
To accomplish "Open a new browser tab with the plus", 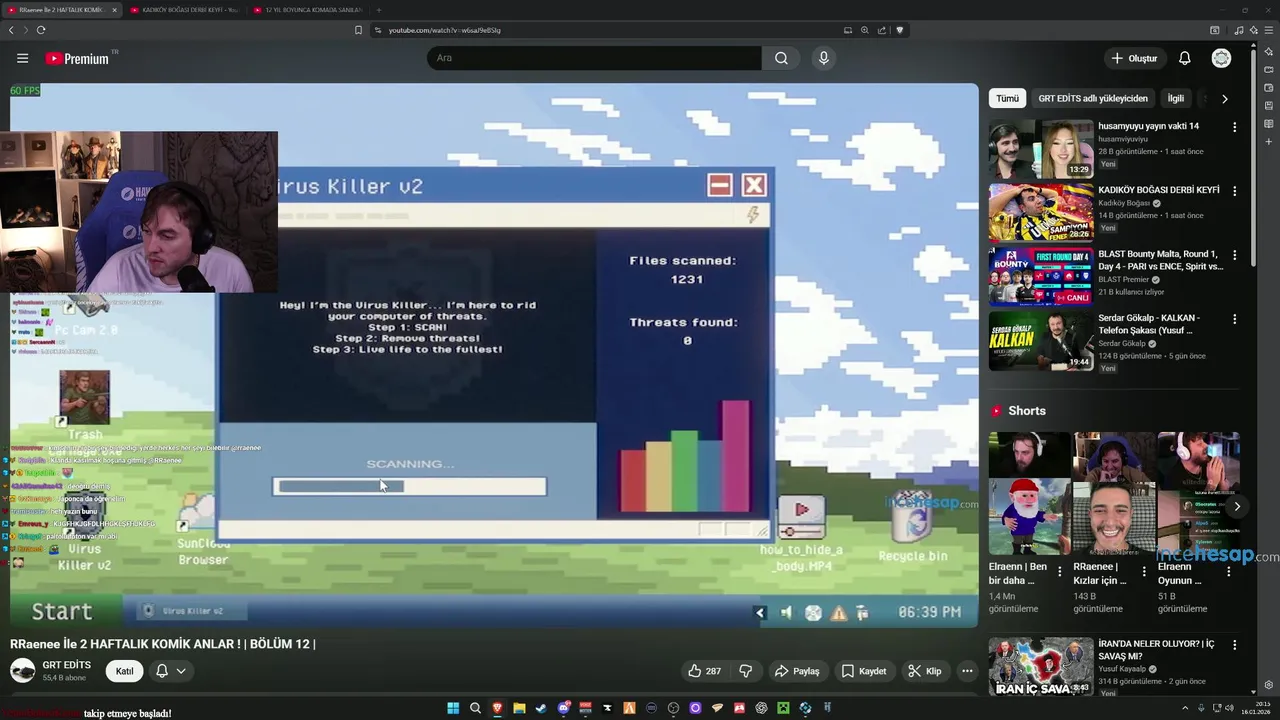I will [x=378, y=10].
